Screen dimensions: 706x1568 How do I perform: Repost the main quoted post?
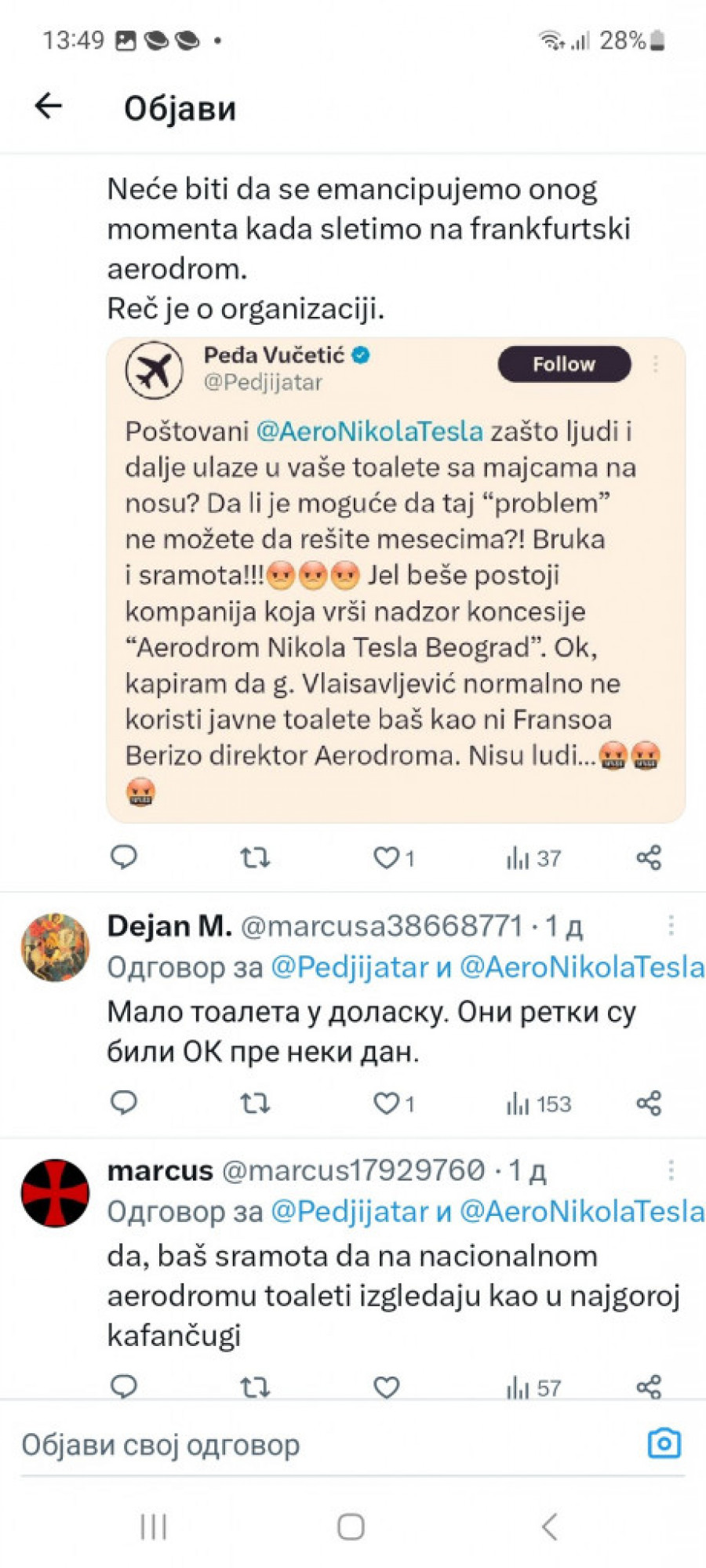point(255,857)
